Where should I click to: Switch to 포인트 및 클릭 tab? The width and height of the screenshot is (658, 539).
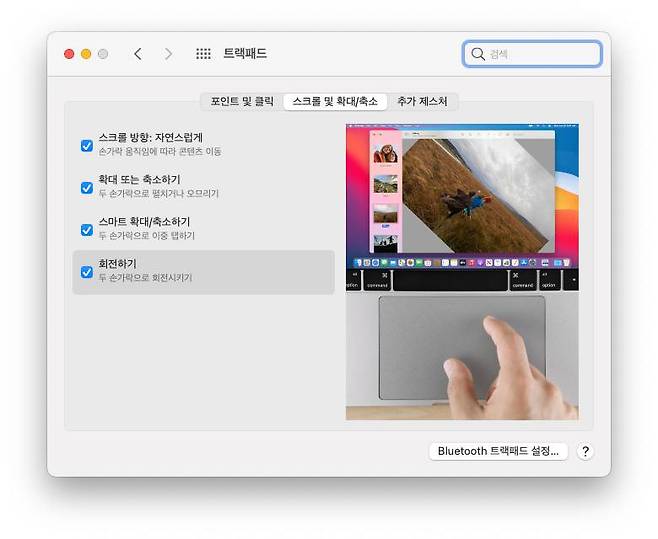tap(242, 101)
